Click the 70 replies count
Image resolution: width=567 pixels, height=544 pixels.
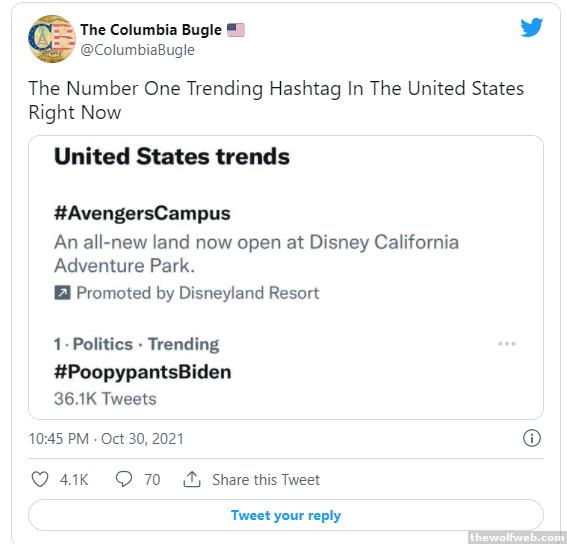pos(152,480)
